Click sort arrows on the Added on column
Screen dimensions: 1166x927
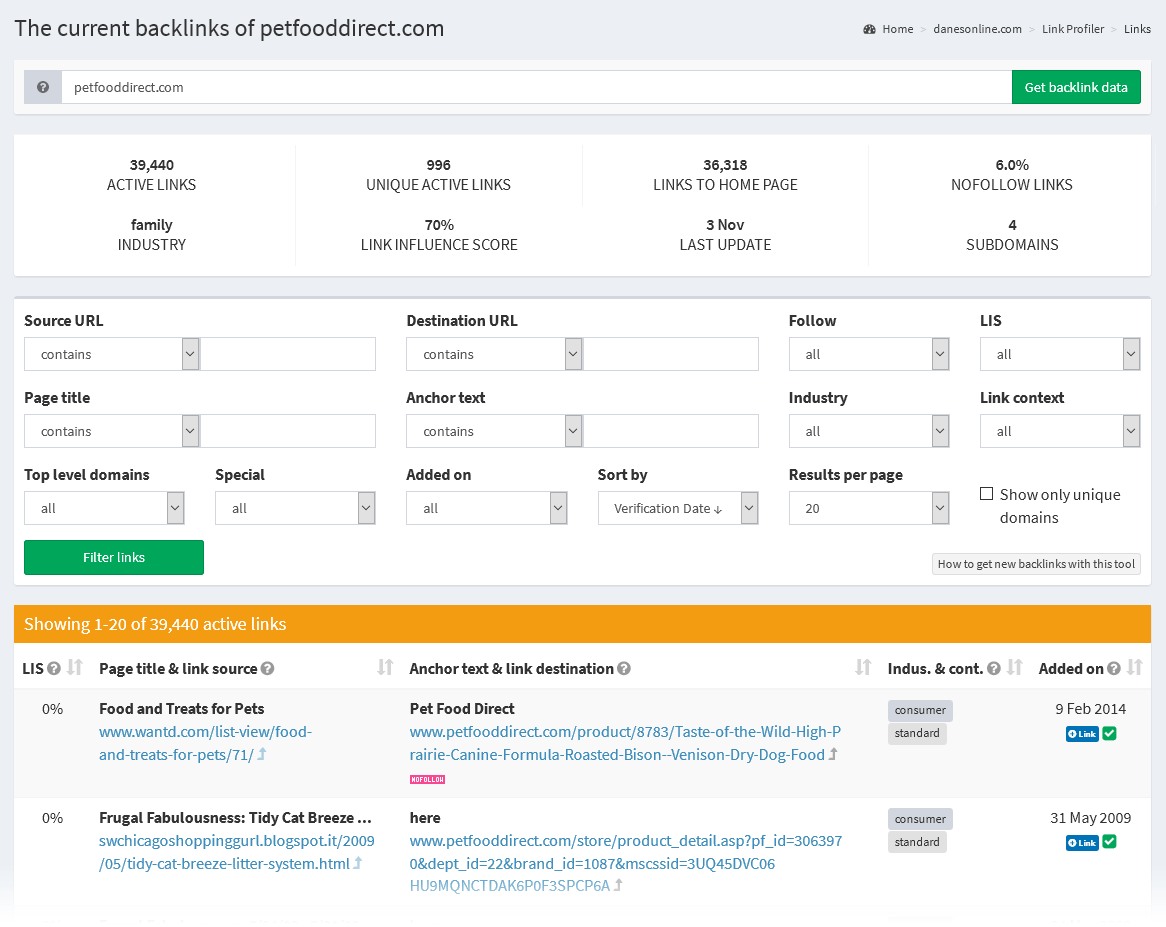(1133, 667)
